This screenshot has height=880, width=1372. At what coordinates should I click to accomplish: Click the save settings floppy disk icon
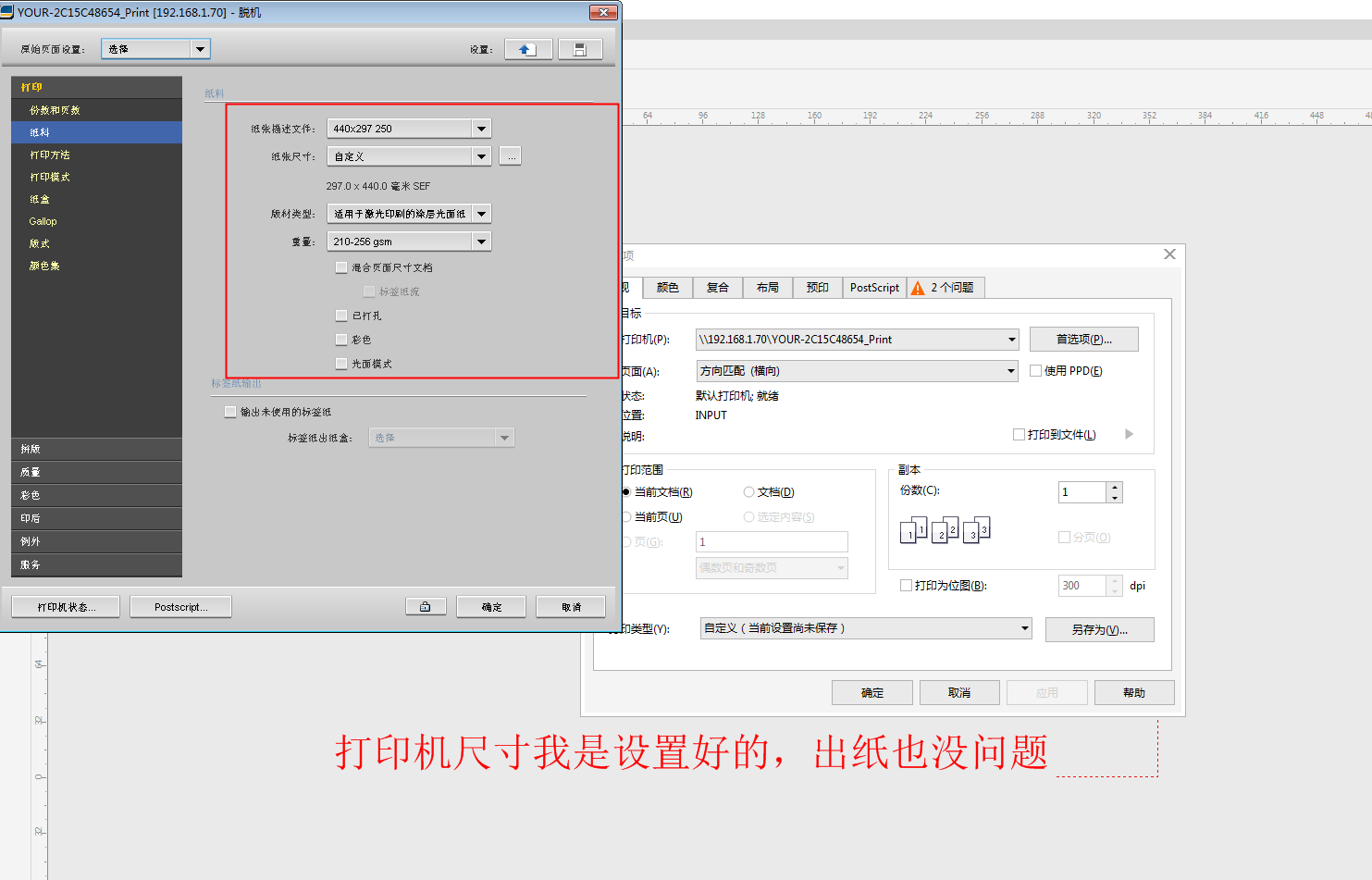pos(579,49)
